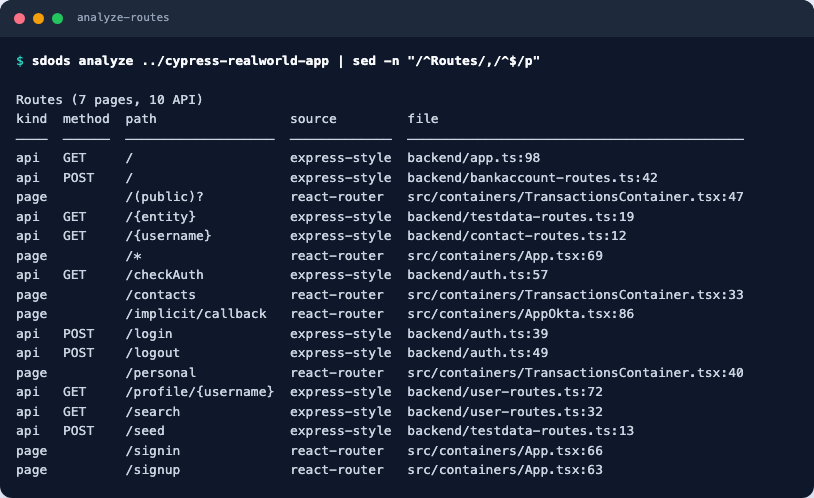This screenshot has width=814, height=498.
Task: Click GET method in /search row
Action: coord(74,411)
